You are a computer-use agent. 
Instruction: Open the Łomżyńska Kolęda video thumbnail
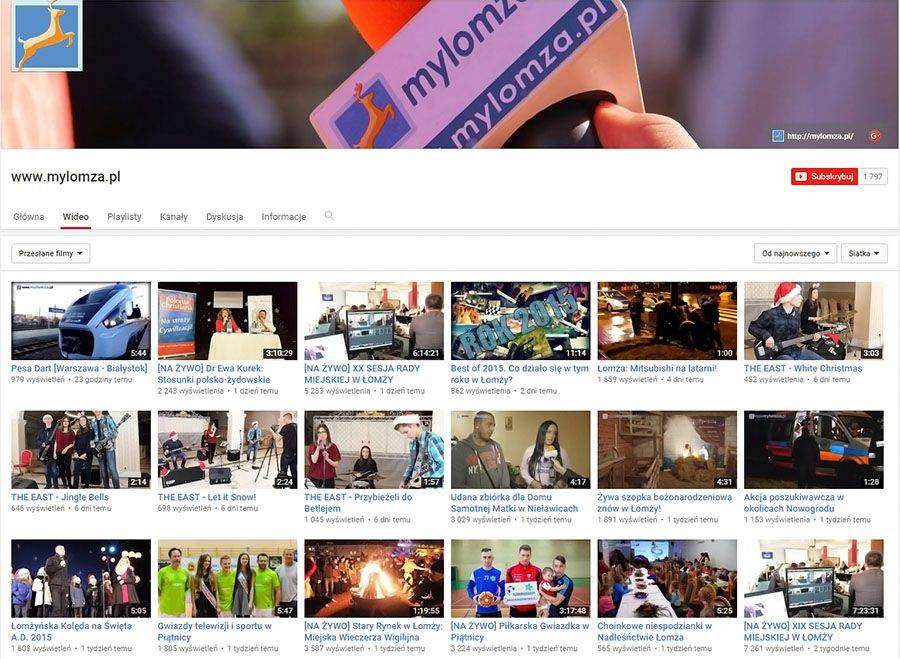pos(81,578)
